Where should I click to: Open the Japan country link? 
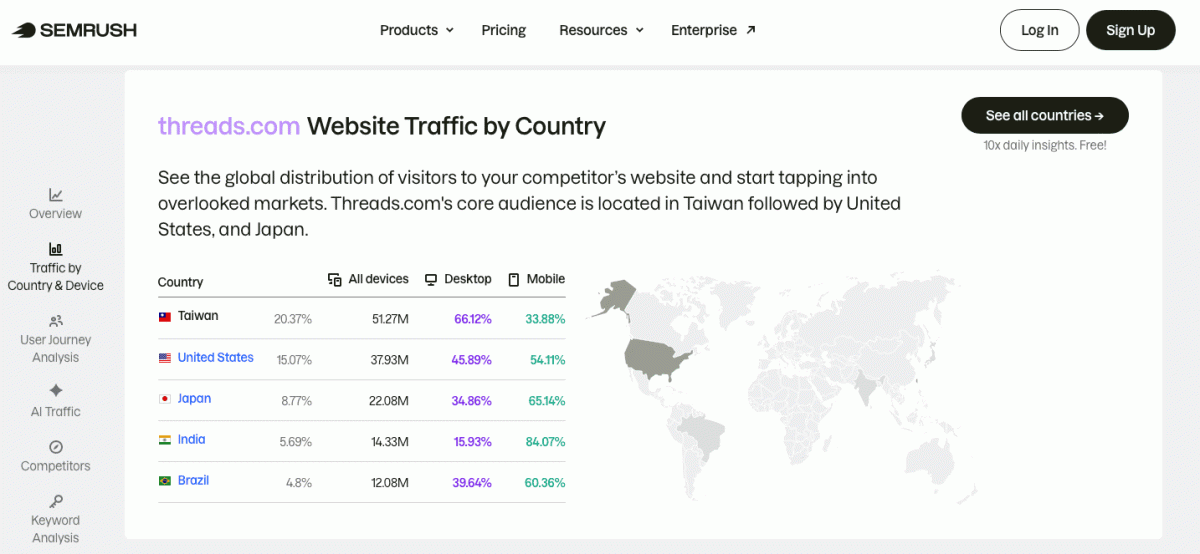(x=194, y=398)
